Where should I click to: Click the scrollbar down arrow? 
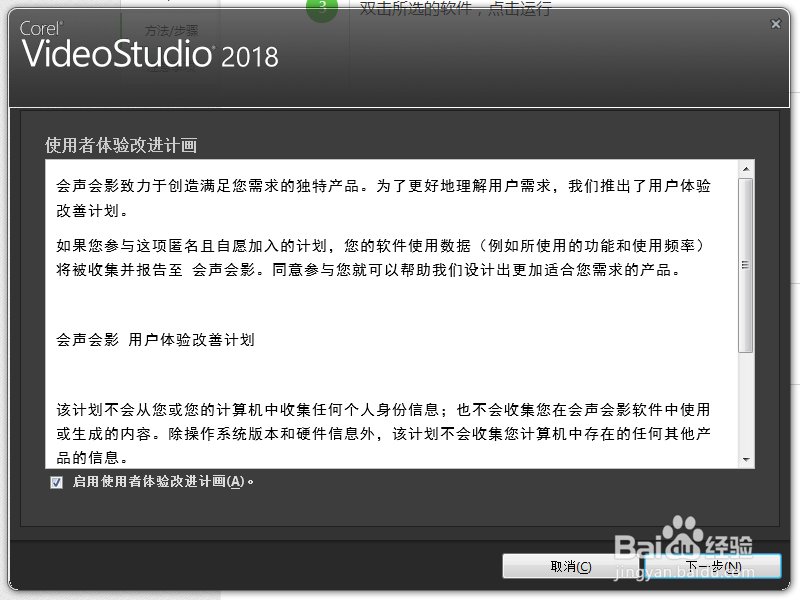(746, 460)
